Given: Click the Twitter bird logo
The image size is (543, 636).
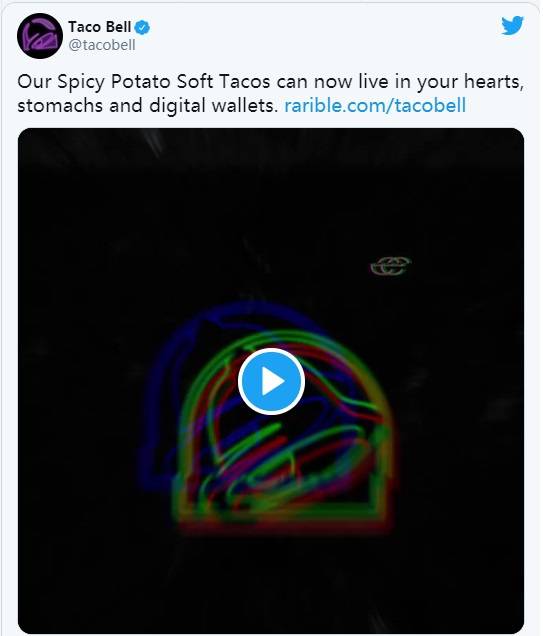Looking at the screenshot, I should (512, 26).
